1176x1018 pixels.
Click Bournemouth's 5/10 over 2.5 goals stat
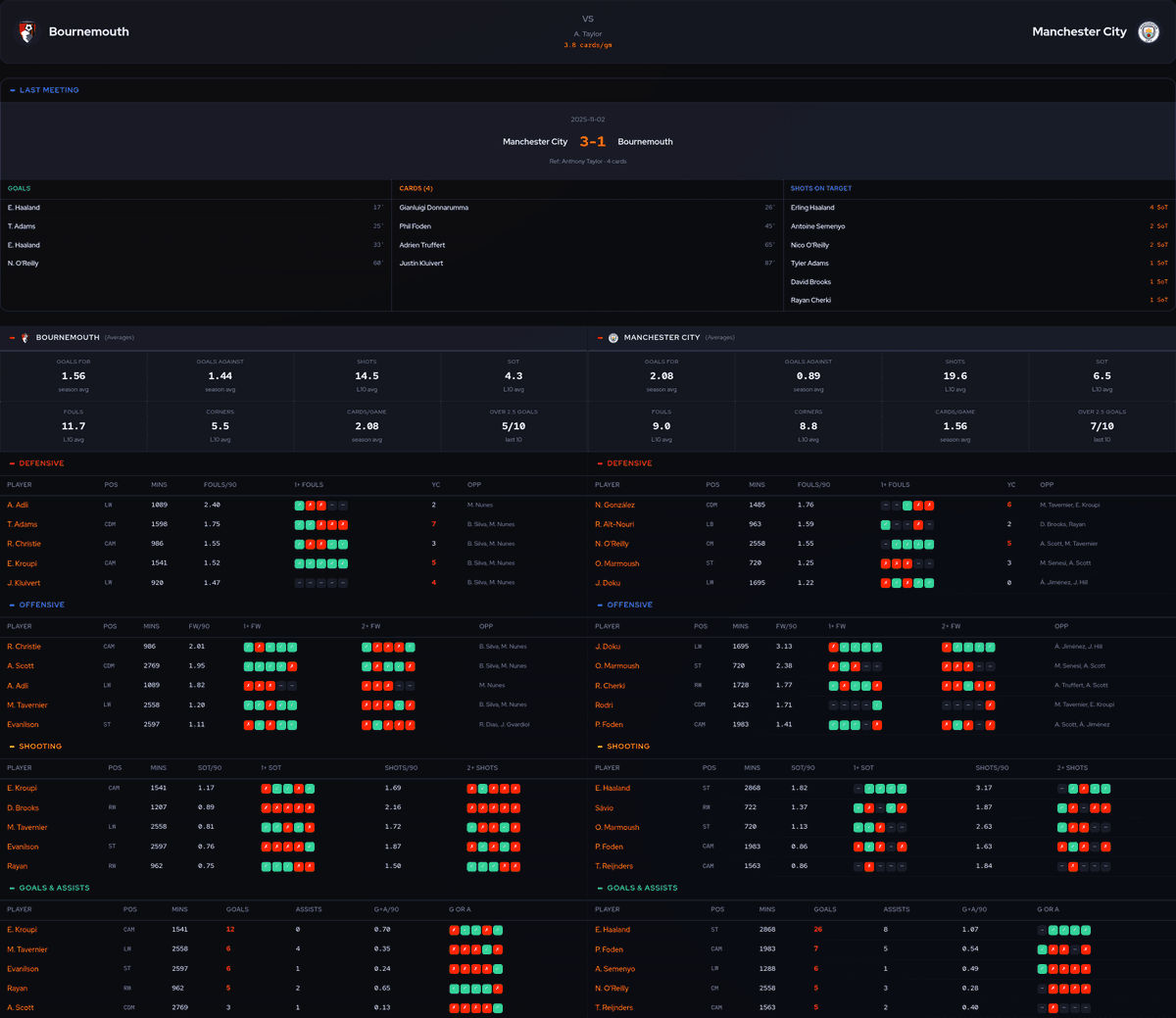[x=514, y=426]
